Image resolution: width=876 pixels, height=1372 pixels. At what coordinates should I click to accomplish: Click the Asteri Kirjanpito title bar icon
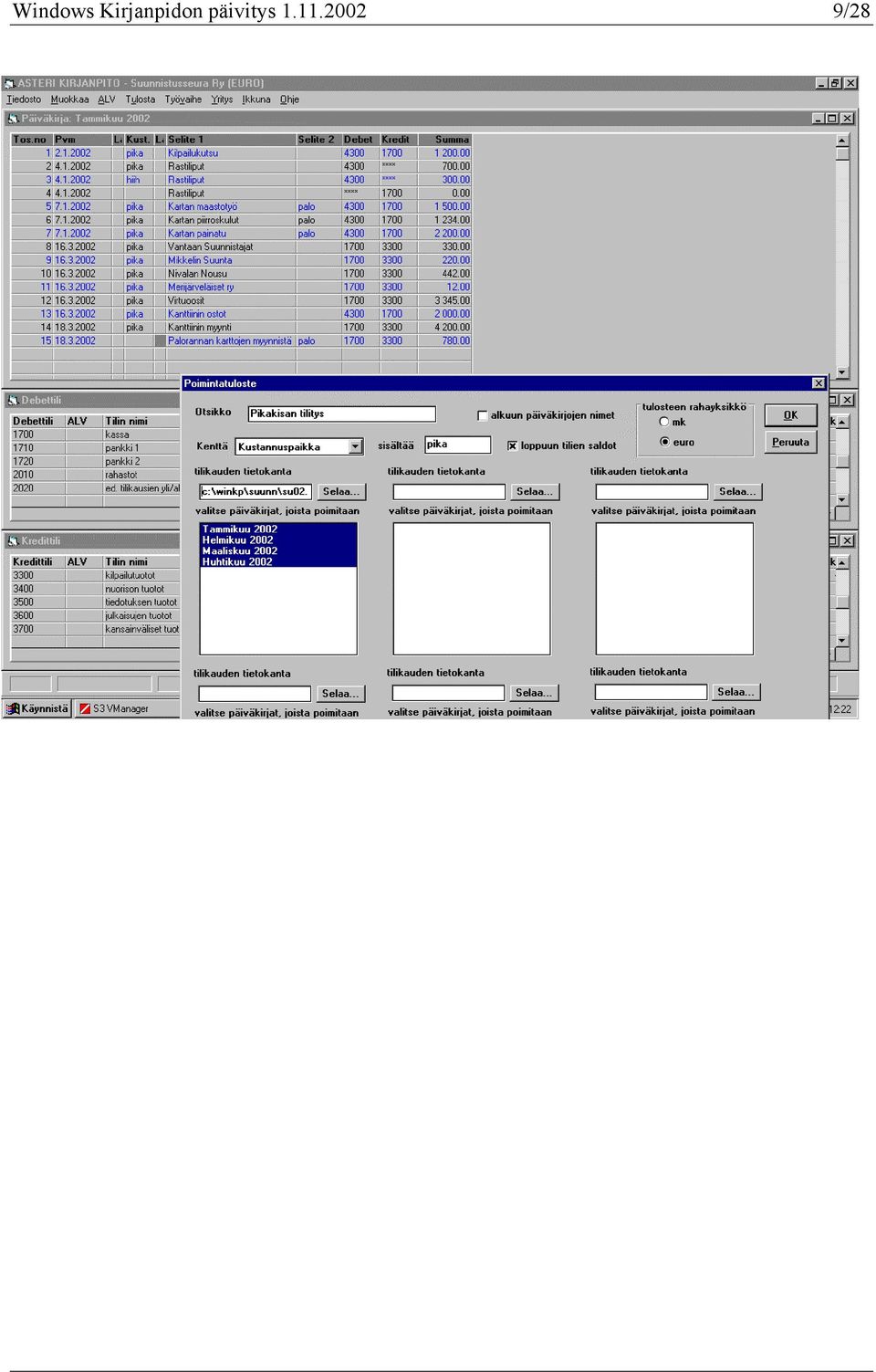click(x=10, y=83)
